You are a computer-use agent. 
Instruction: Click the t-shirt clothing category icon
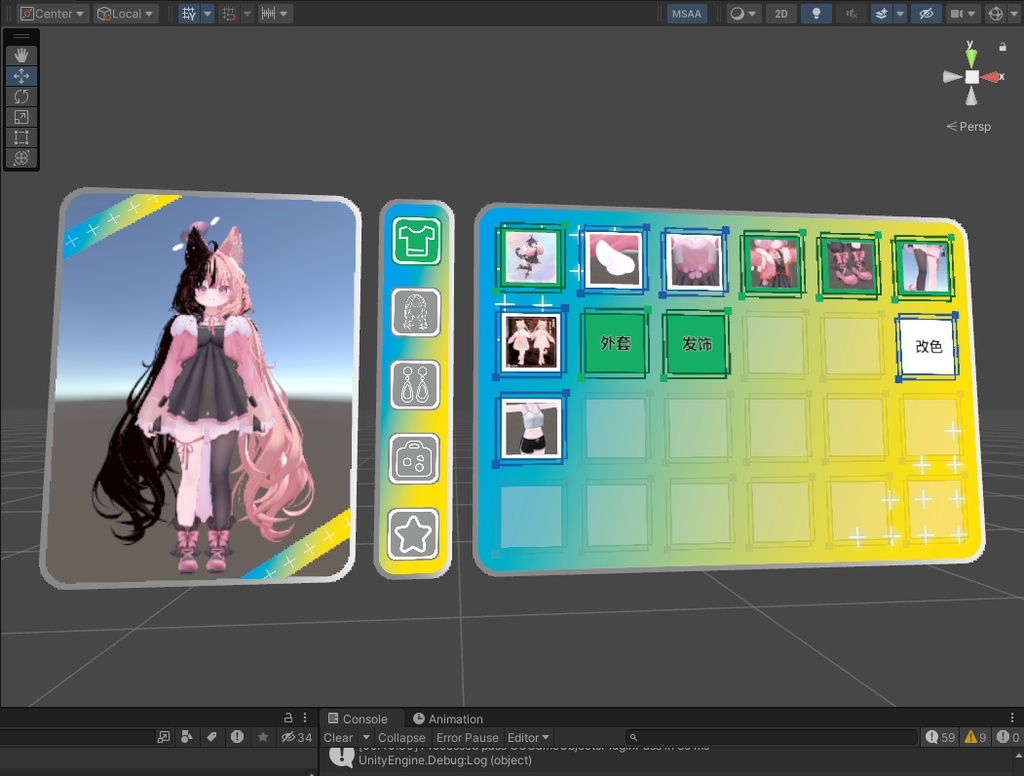417,241
